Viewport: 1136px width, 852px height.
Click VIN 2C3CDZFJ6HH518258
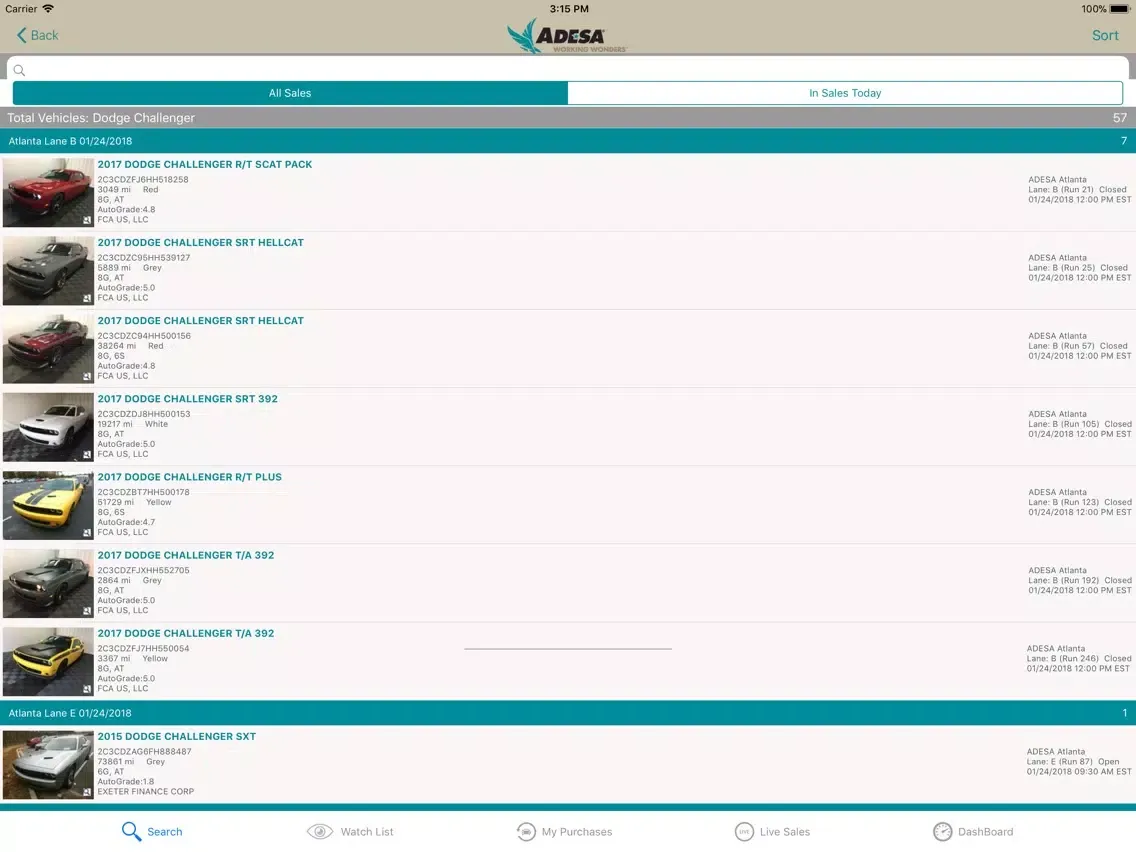click(143, 180)
